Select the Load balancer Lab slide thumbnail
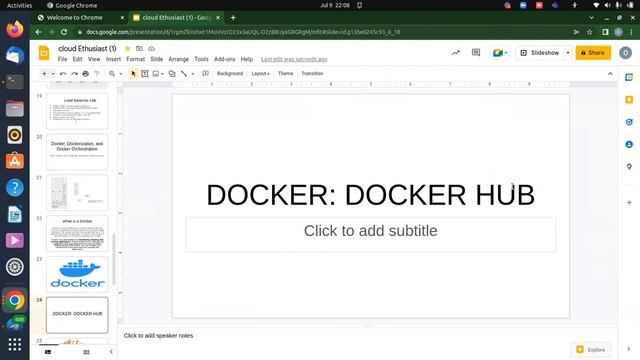 (x=77, y=111)
